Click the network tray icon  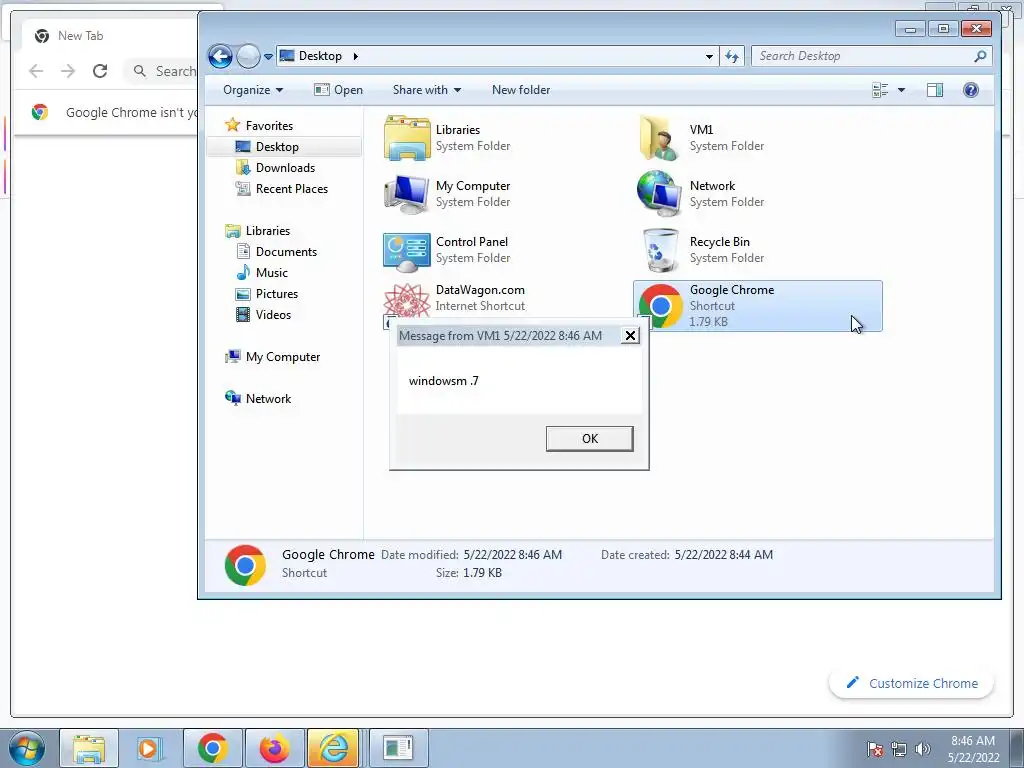pos(899,749)
